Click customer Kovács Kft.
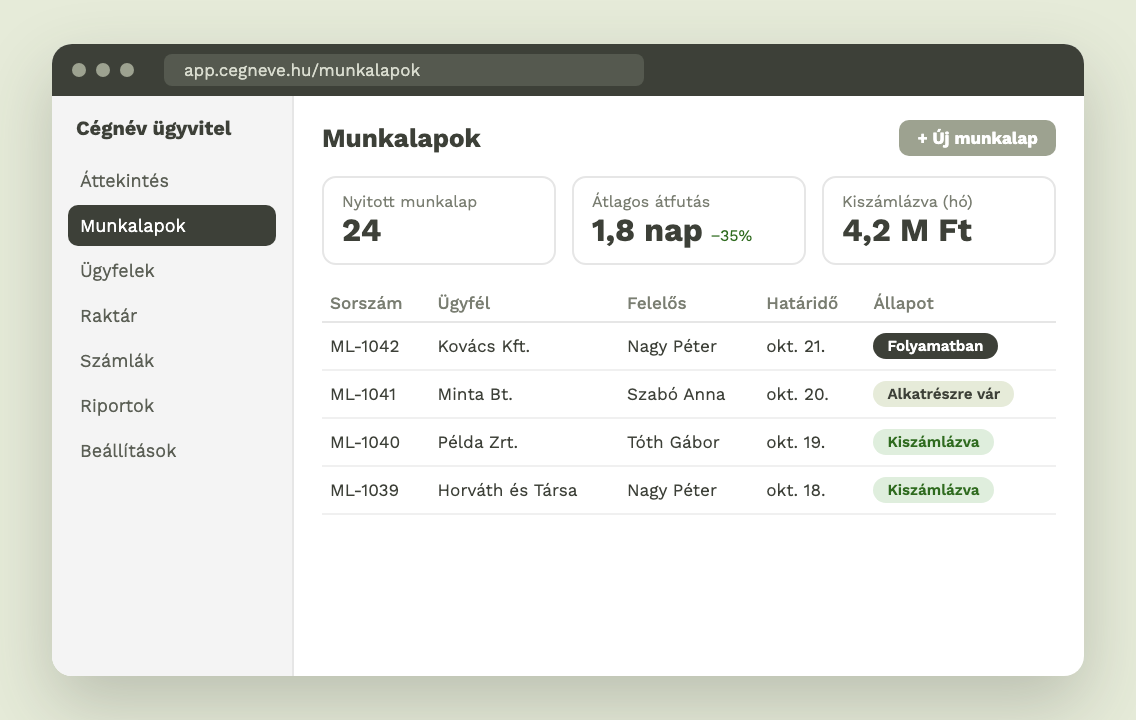 click(x=483, y=346)
